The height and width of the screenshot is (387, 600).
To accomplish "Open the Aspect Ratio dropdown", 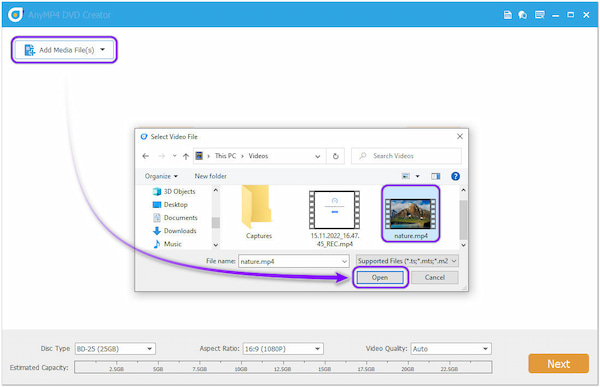I will click(x=283, y=349).
